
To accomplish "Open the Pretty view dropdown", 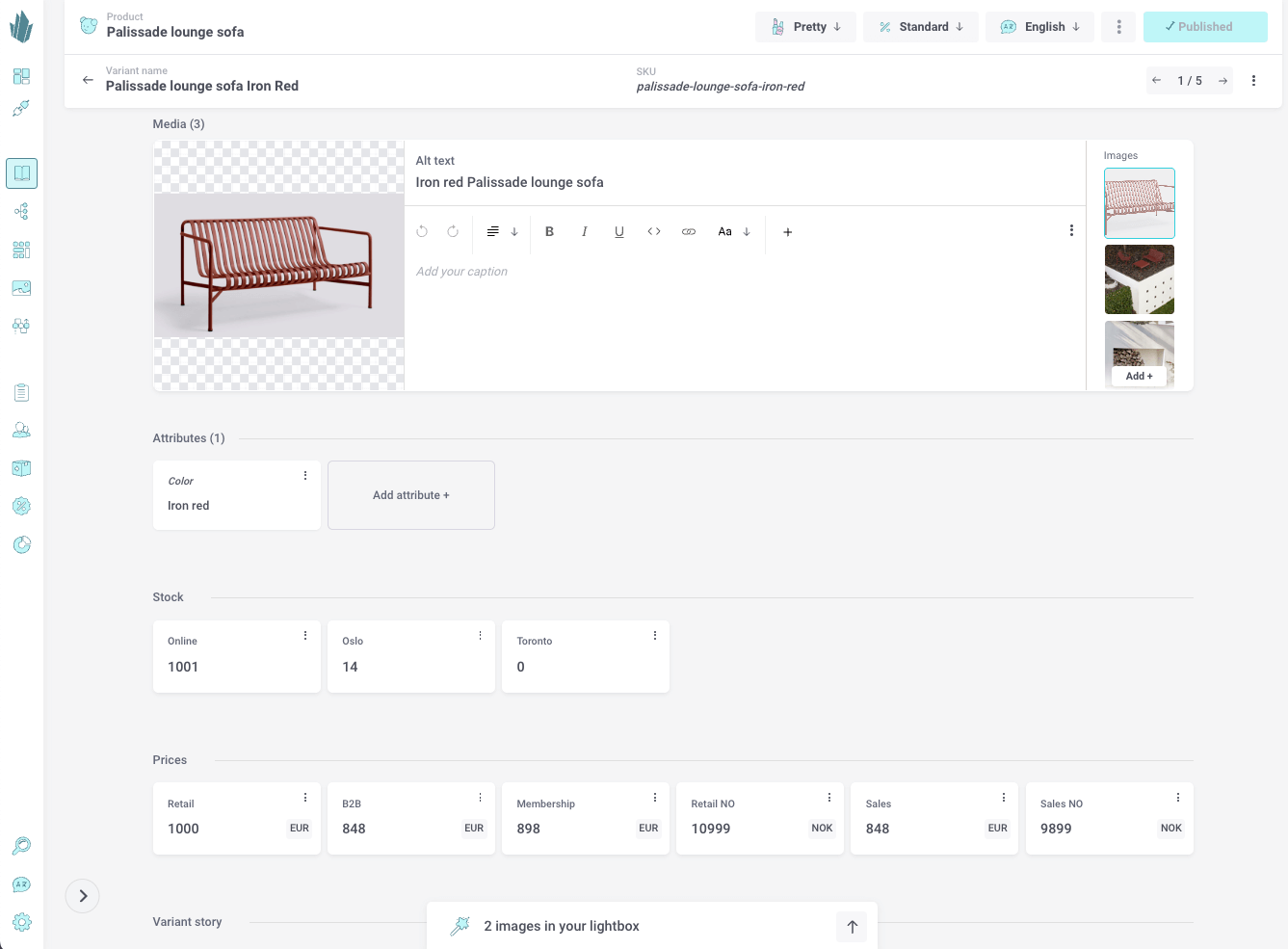I will pyautogui.click(x=805, y=27).
